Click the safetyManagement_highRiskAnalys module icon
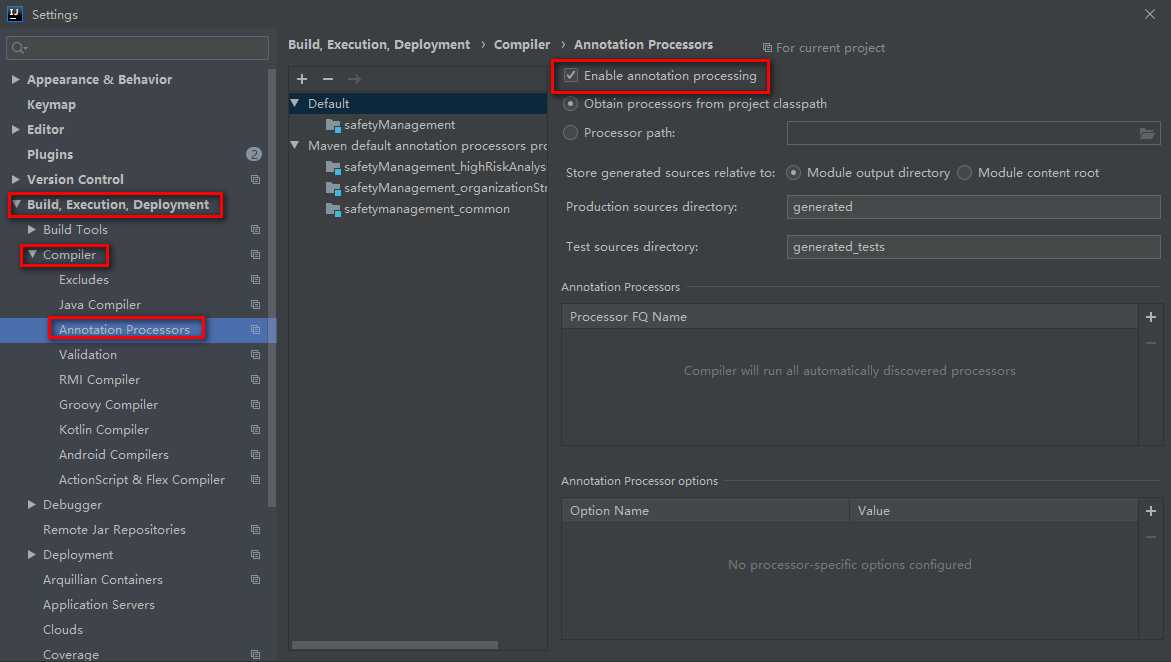Screen dimensions: 1171x662 tap(333, 167)
